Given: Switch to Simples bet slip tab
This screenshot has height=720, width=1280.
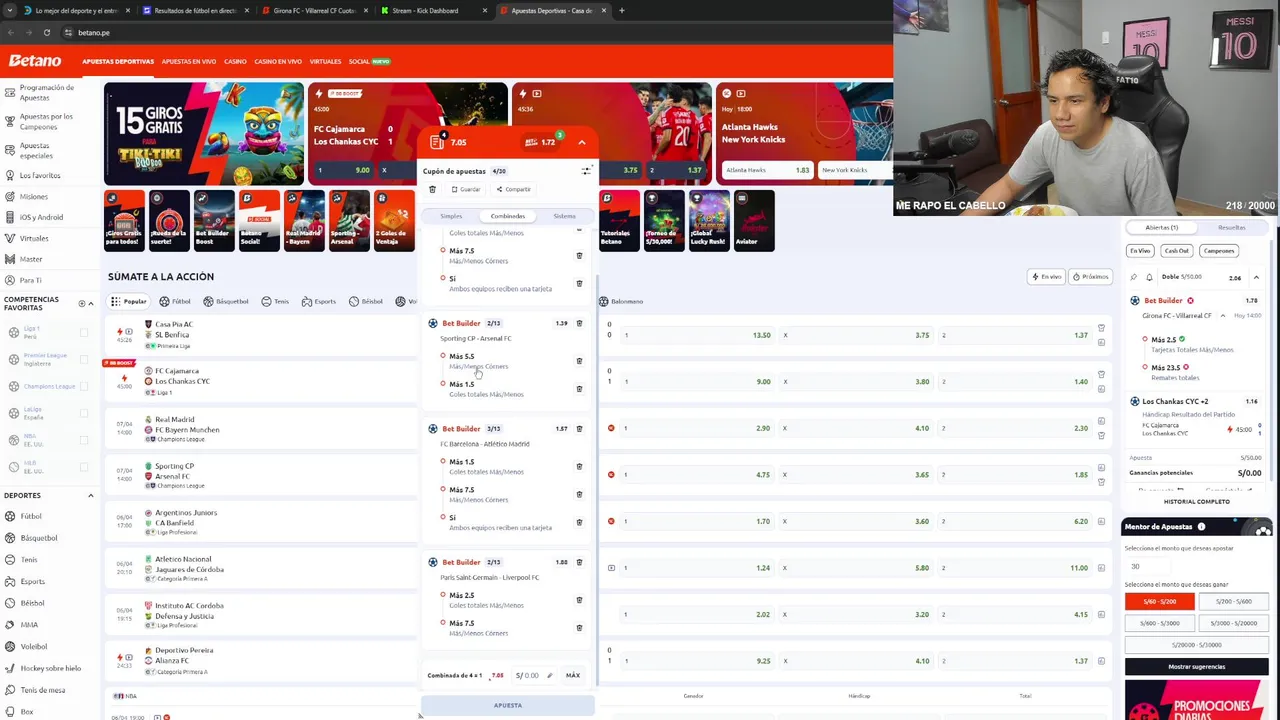Looking at the screenshot, I should [x=451, y=216].
